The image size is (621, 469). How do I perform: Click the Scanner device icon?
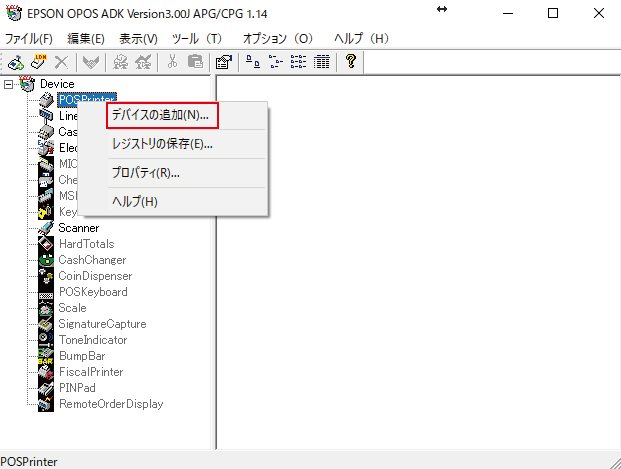click(46, 228)
